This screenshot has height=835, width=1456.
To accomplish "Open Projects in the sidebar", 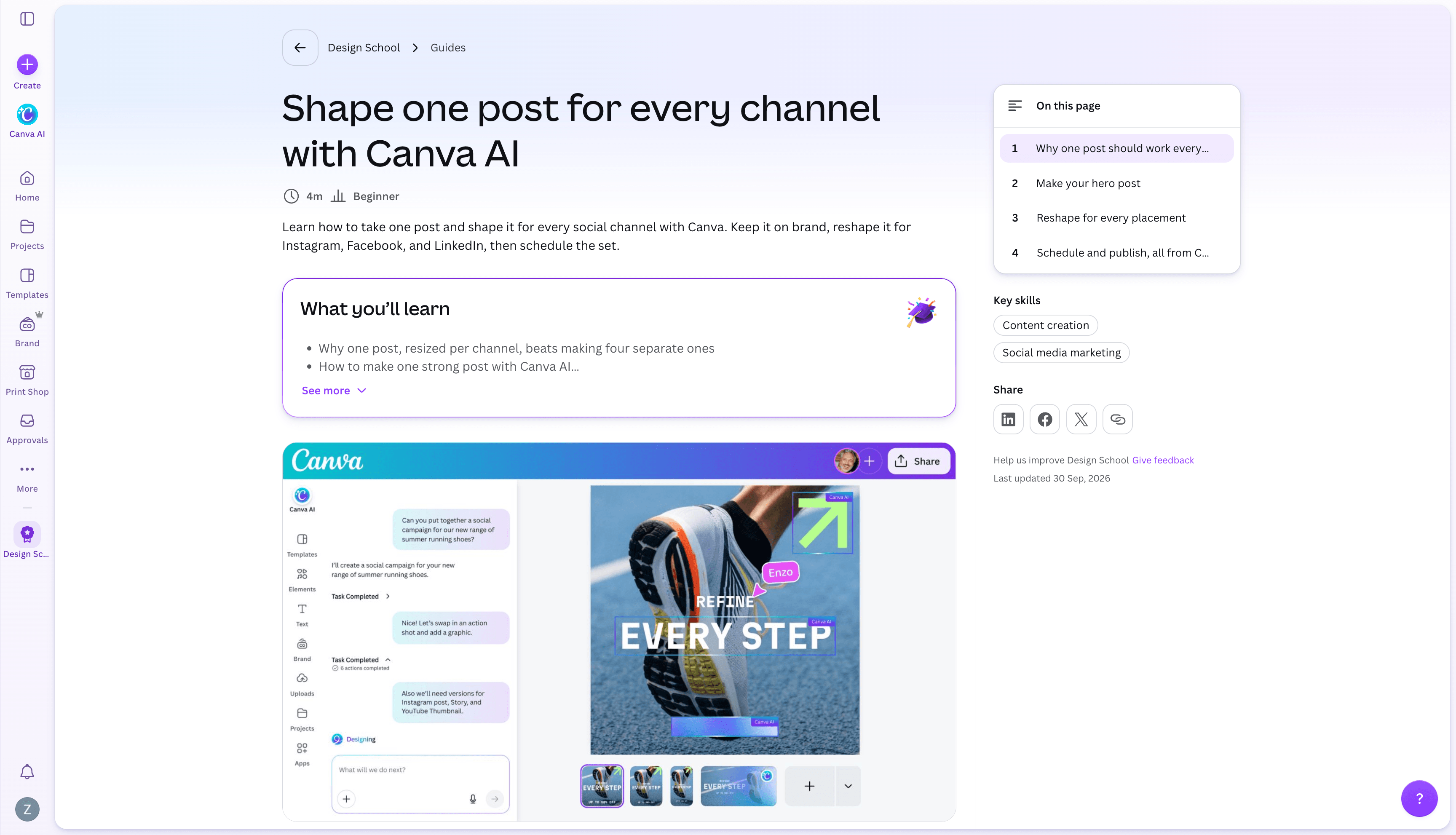I will click(27, 235).
